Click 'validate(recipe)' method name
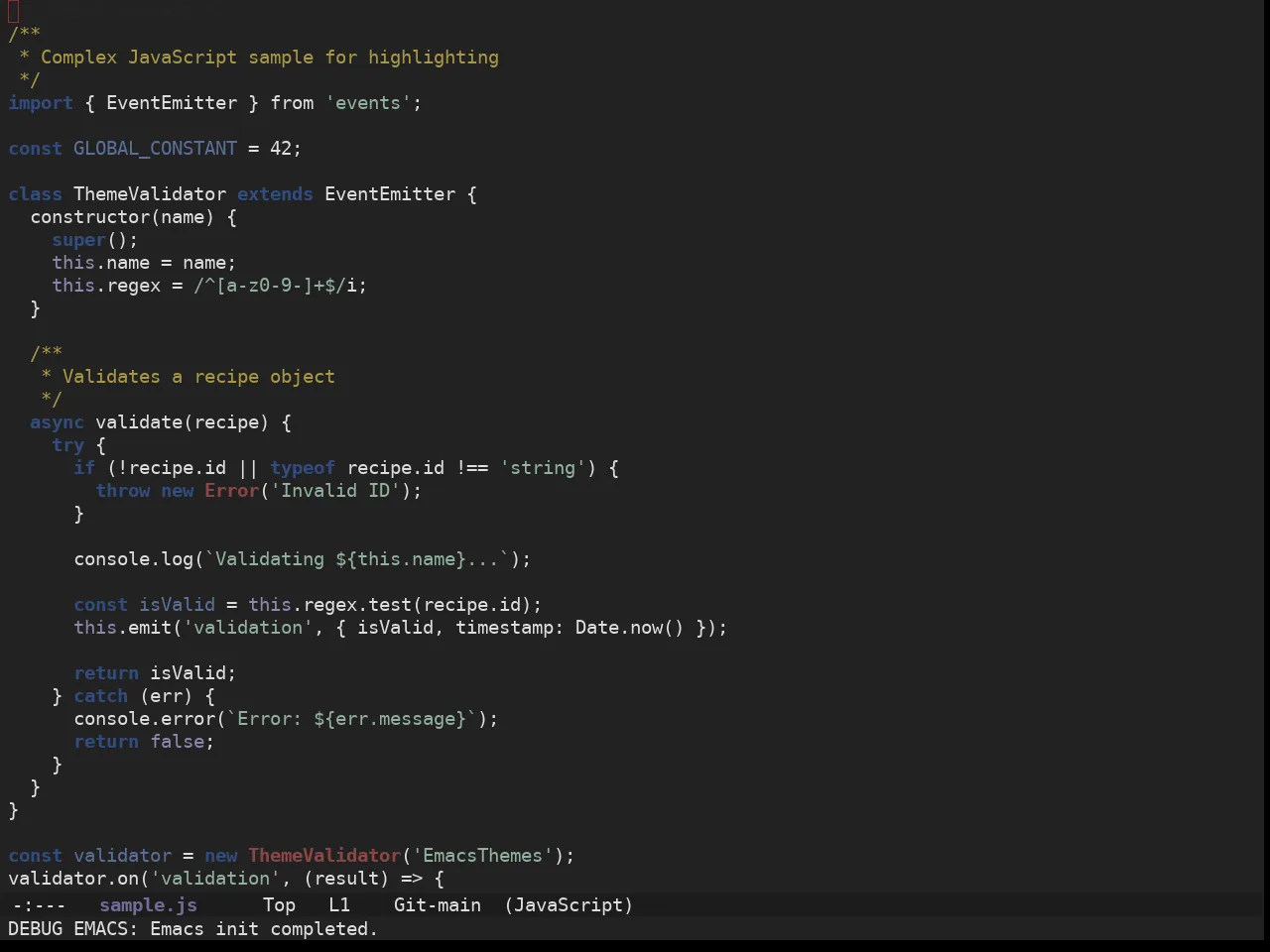 [182, 421]
